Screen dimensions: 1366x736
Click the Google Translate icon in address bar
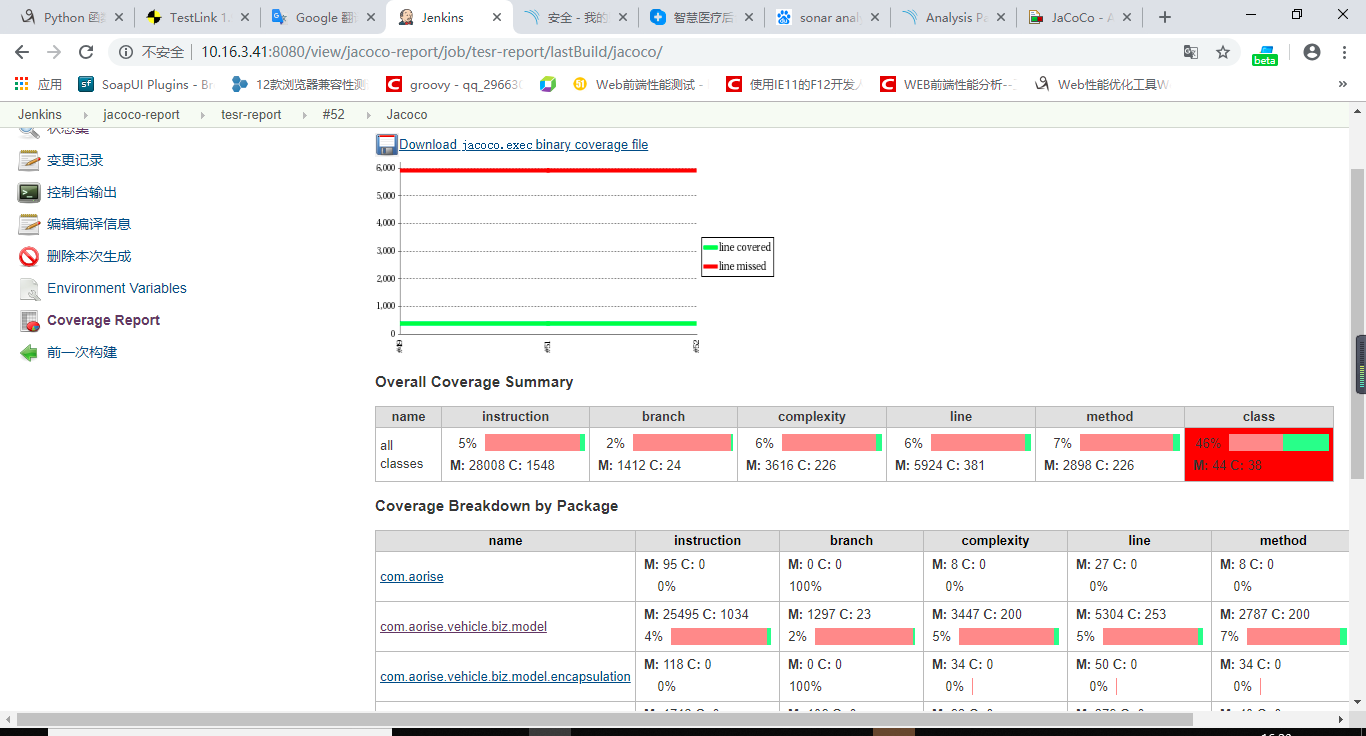[1190, 50]
